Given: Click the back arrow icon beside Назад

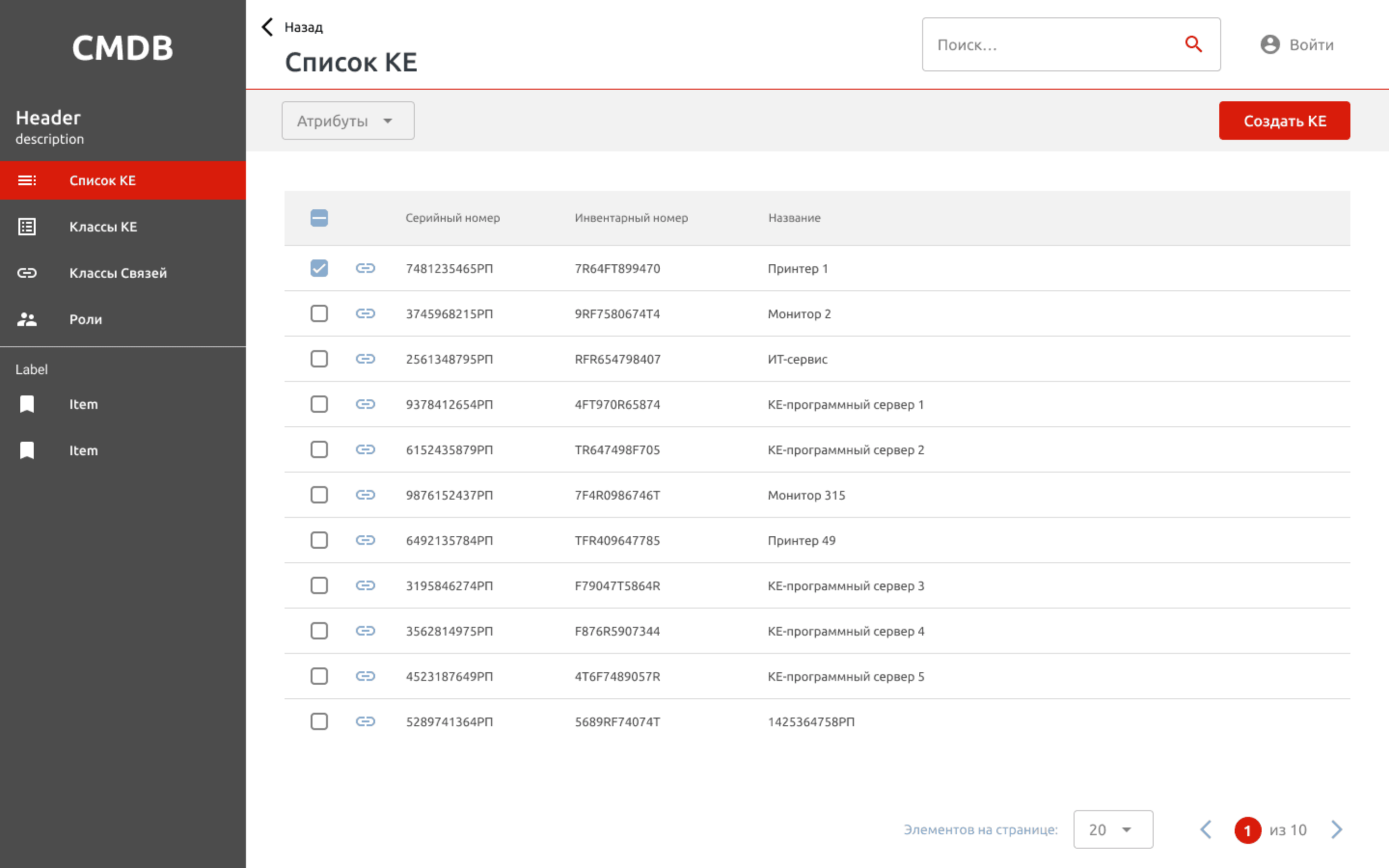Looking at the screenshot, I should pyautogui.click(x=268, y=27).
